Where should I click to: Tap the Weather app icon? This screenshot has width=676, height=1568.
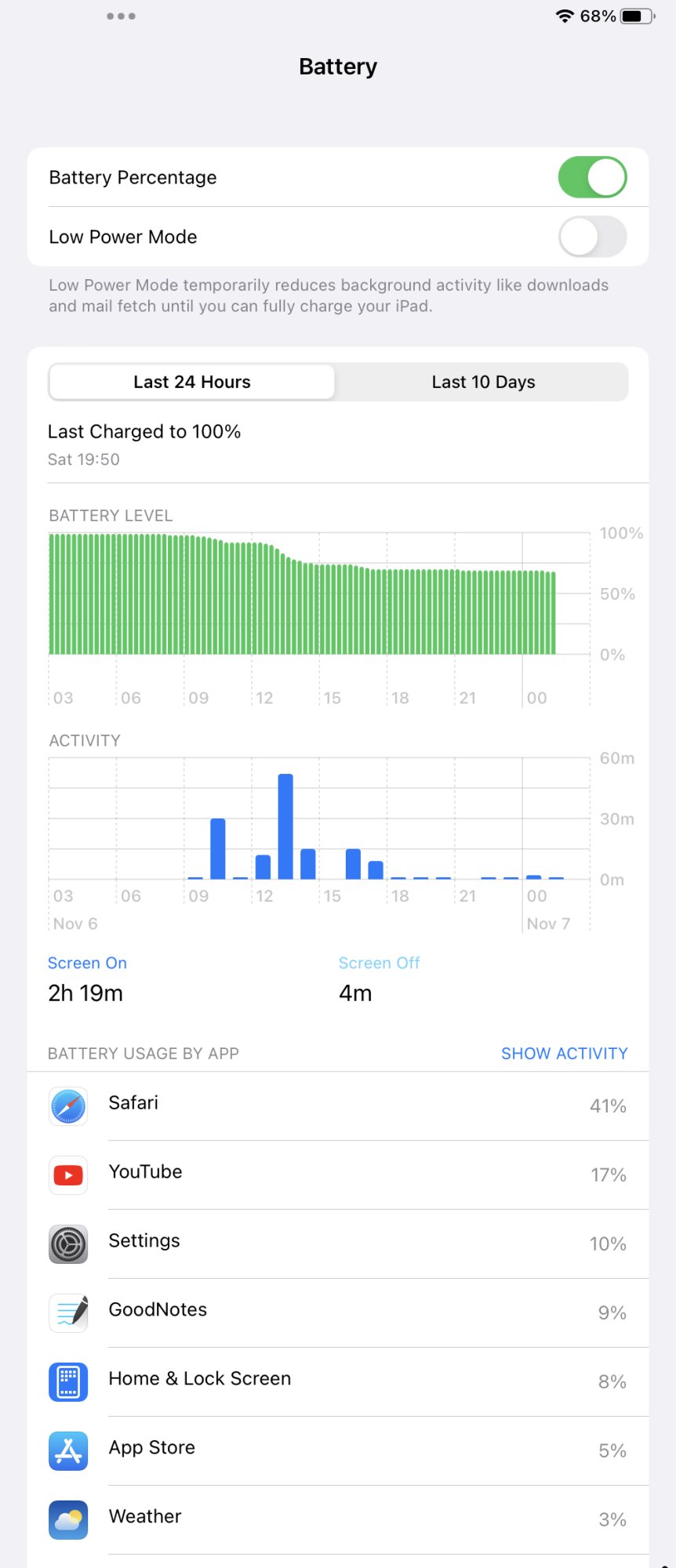(68, 1519)
